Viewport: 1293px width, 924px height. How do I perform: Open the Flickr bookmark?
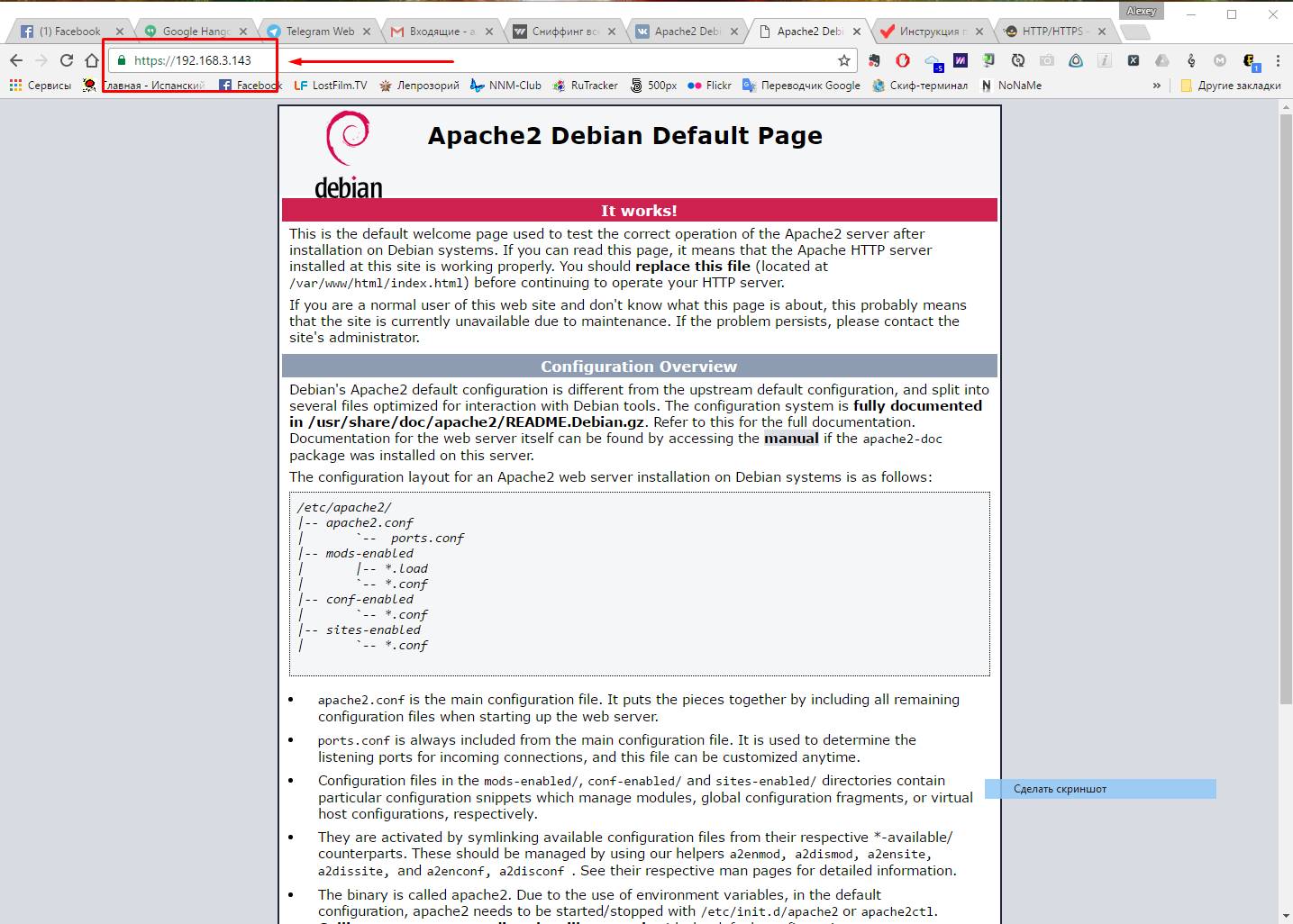pos(709,86)
